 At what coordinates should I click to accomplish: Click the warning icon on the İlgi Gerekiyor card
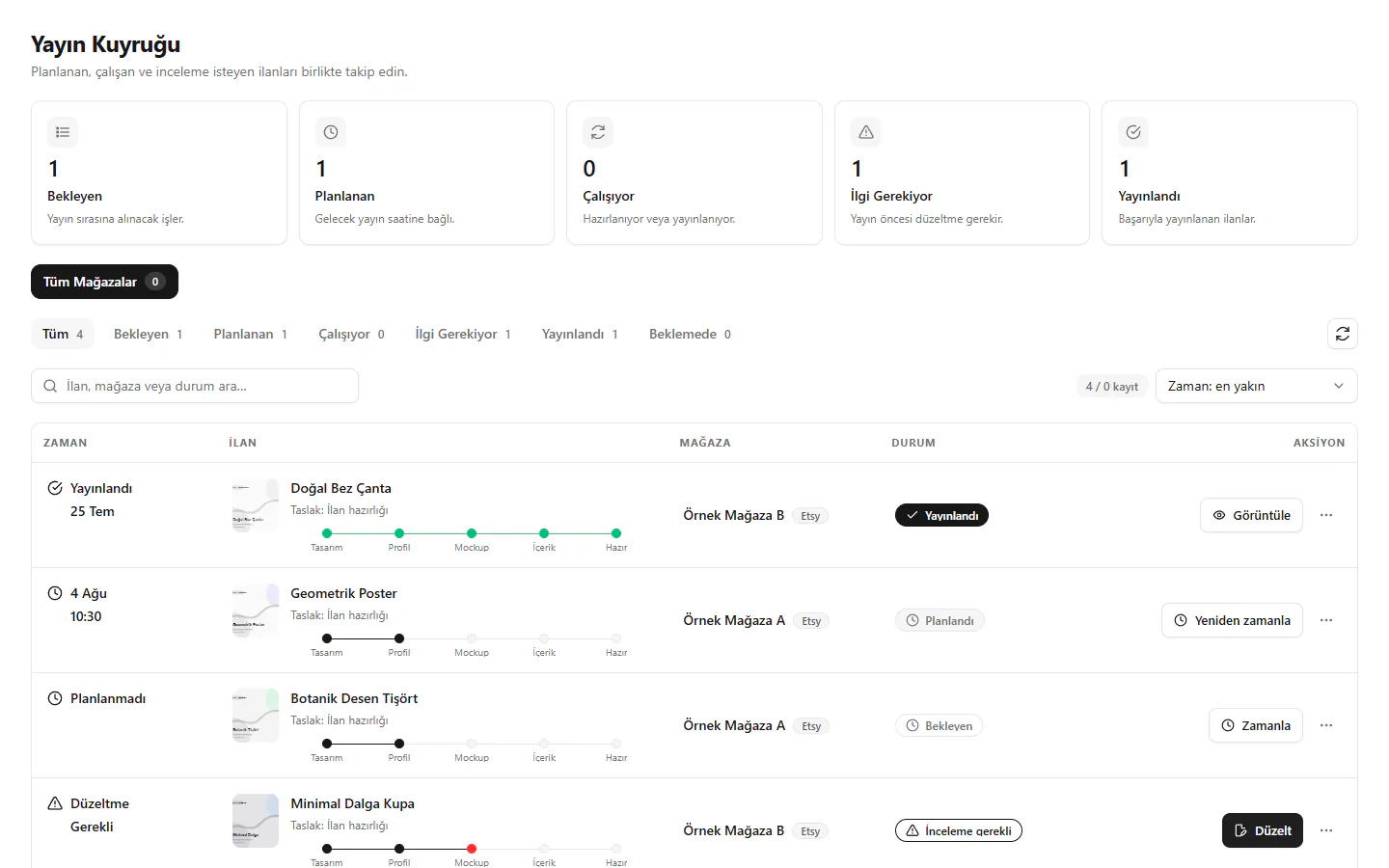point(866,132)
